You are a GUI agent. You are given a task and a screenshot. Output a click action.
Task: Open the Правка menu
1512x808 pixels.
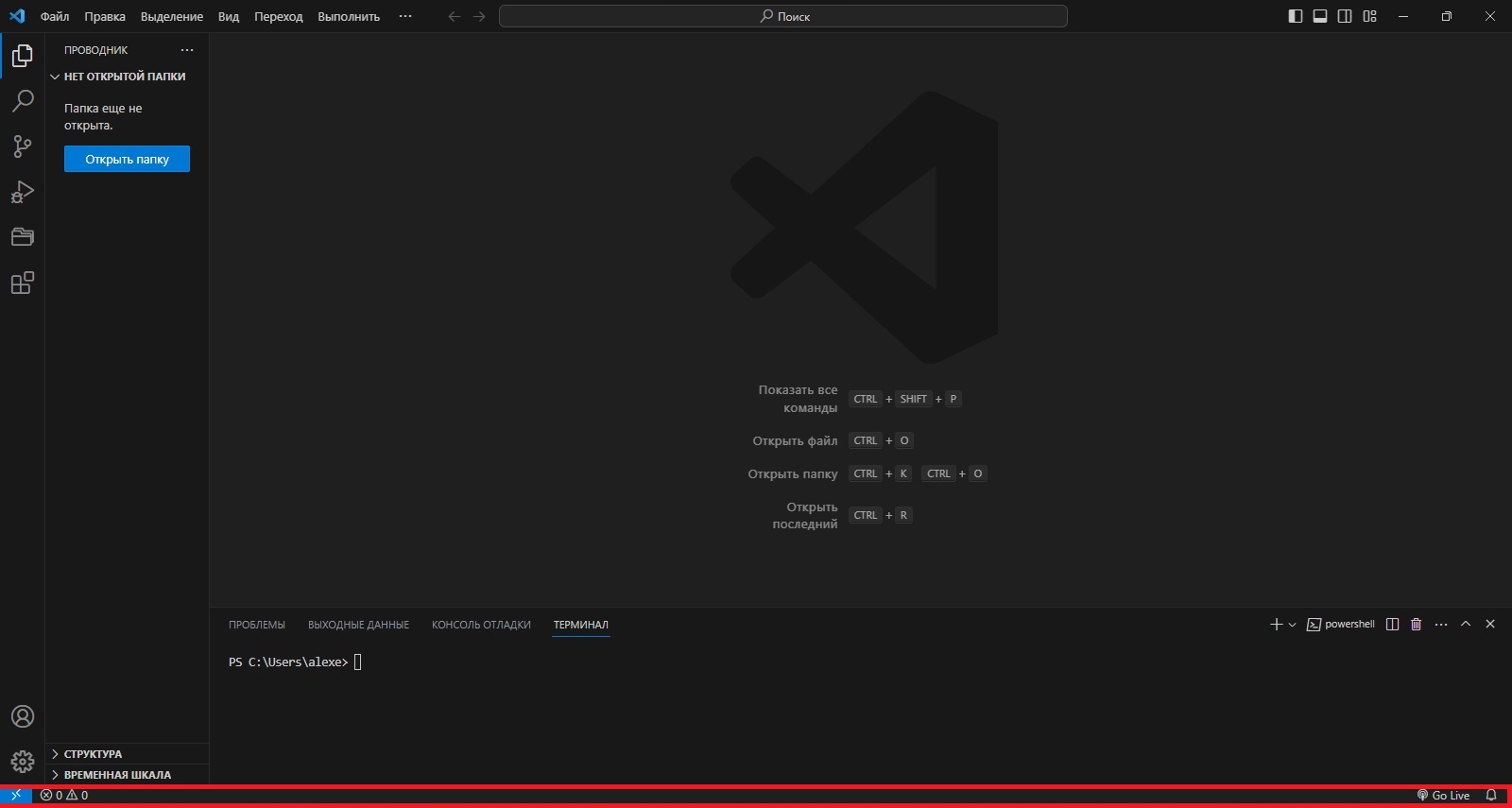pos(105,16)
